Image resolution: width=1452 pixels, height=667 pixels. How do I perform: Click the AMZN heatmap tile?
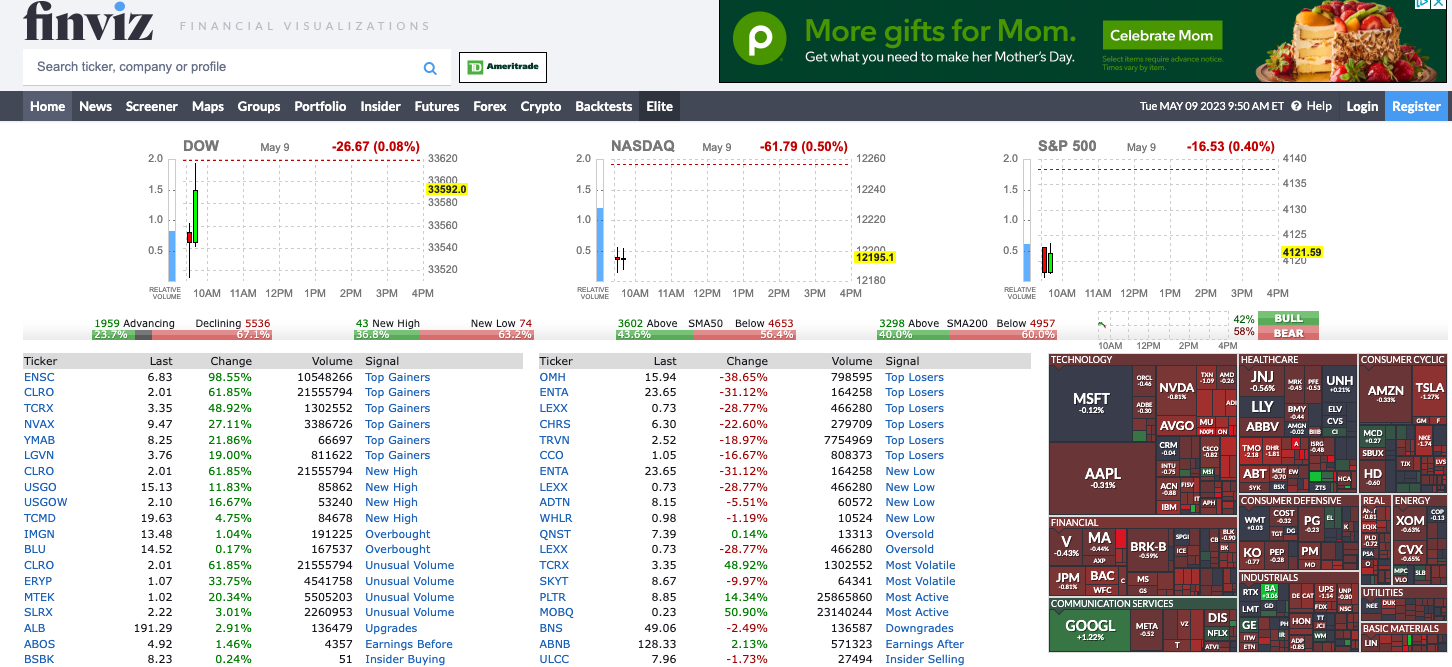coord(1385,394)
